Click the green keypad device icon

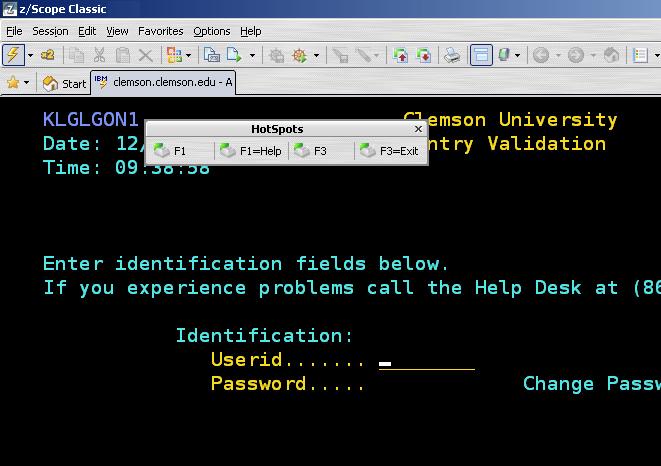(504, 55)
